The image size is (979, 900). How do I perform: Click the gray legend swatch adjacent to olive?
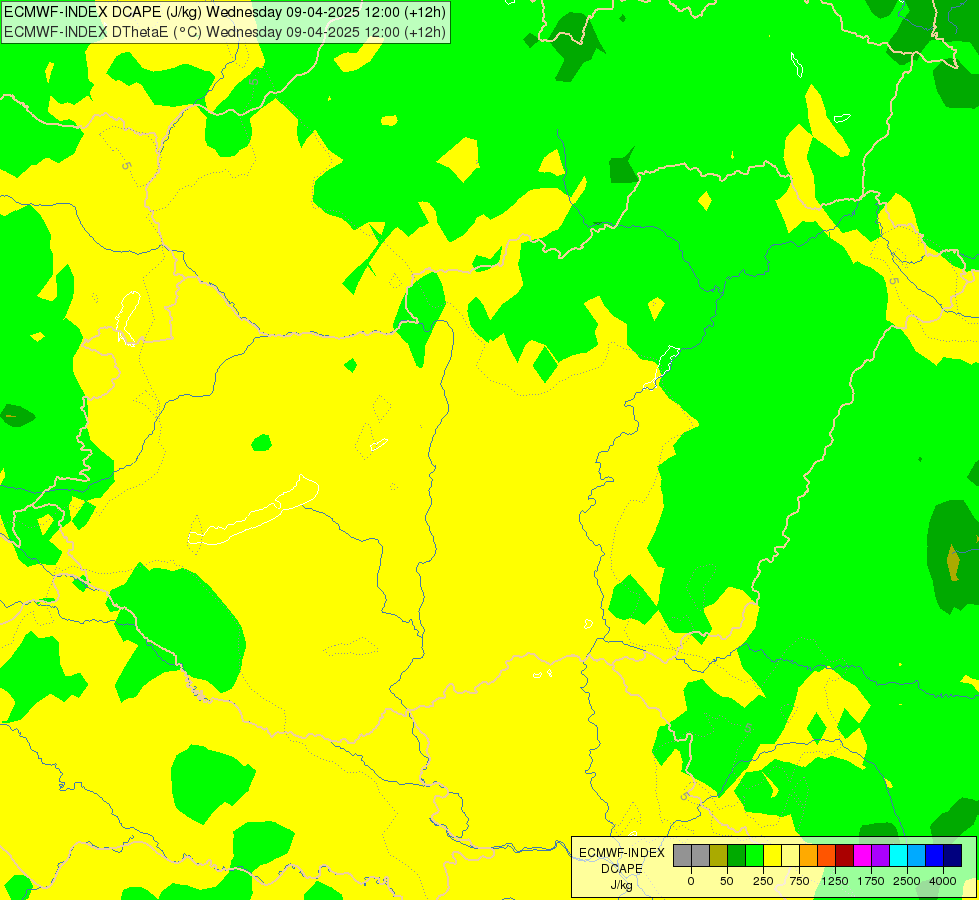(x=701, y=856)
